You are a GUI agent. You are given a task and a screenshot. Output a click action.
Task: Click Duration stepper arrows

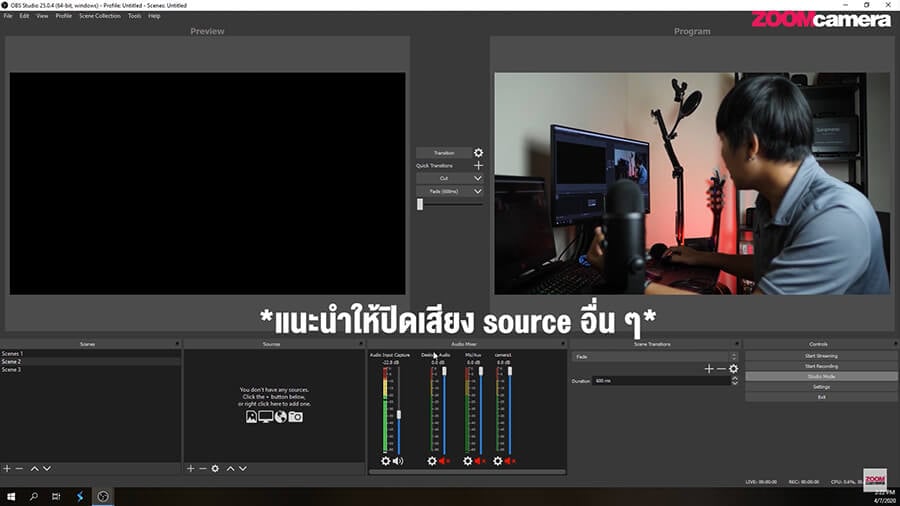point(735,381)
